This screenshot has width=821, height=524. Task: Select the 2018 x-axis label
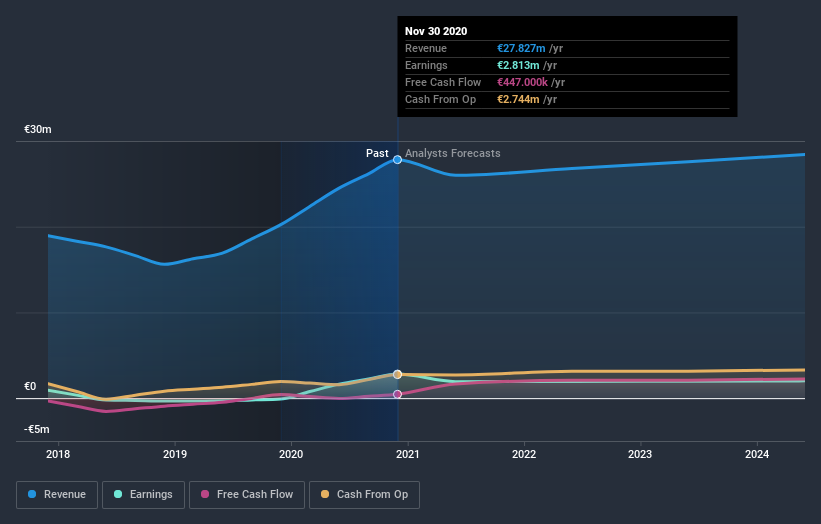58,454
